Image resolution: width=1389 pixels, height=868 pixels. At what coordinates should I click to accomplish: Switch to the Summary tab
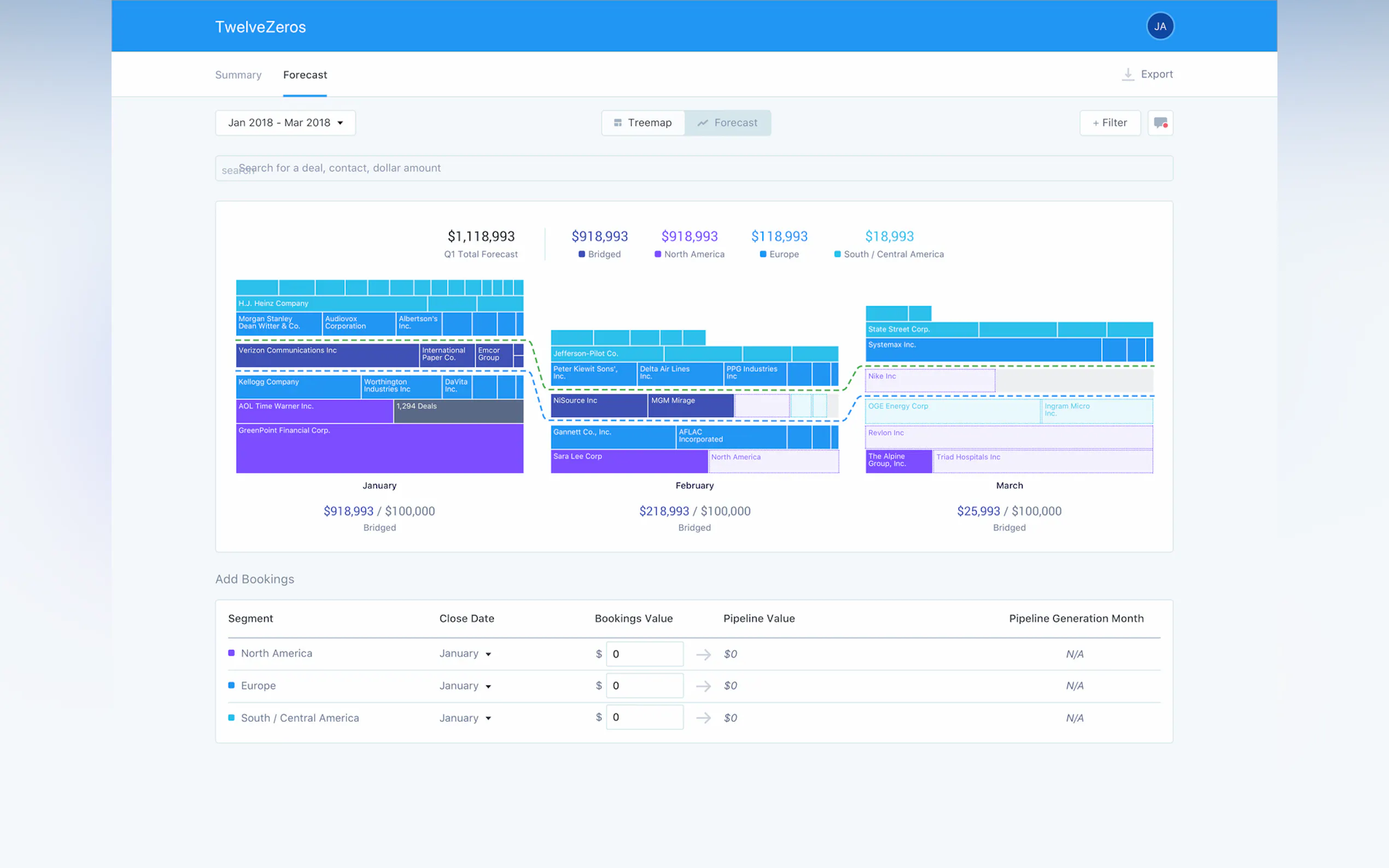point(238,75)
